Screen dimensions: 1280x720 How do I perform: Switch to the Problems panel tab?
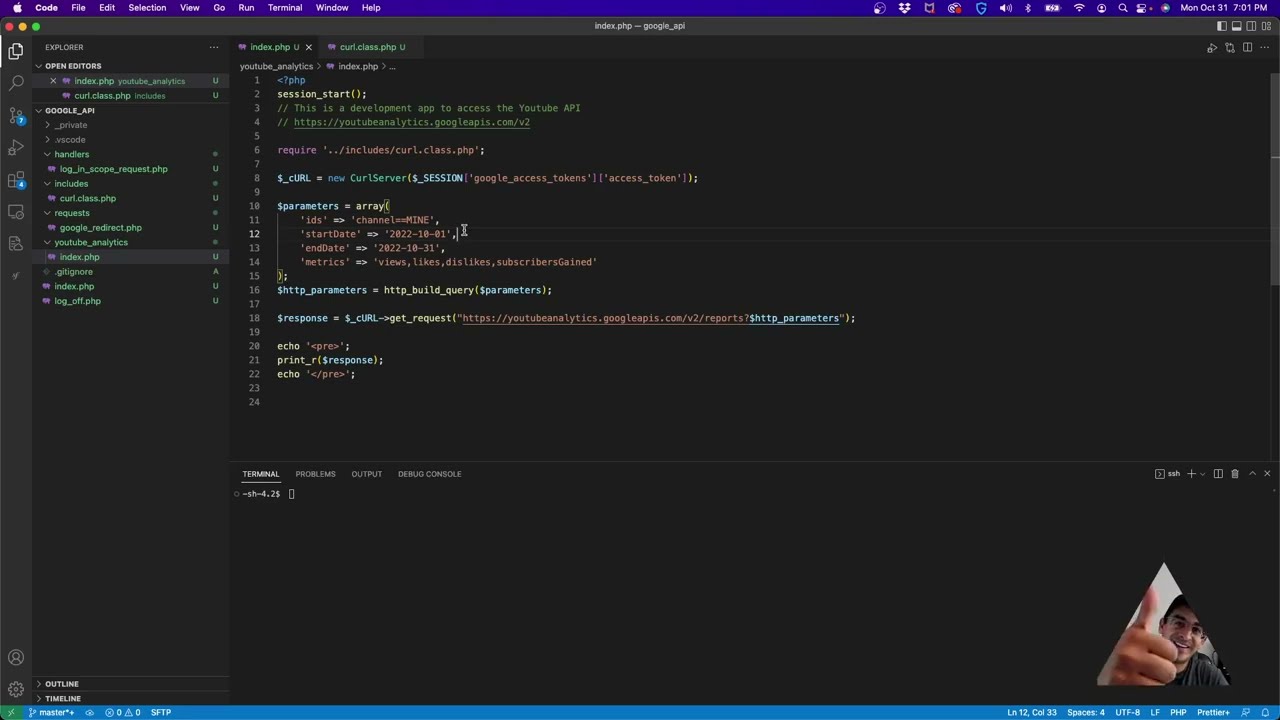coord(315,474)
